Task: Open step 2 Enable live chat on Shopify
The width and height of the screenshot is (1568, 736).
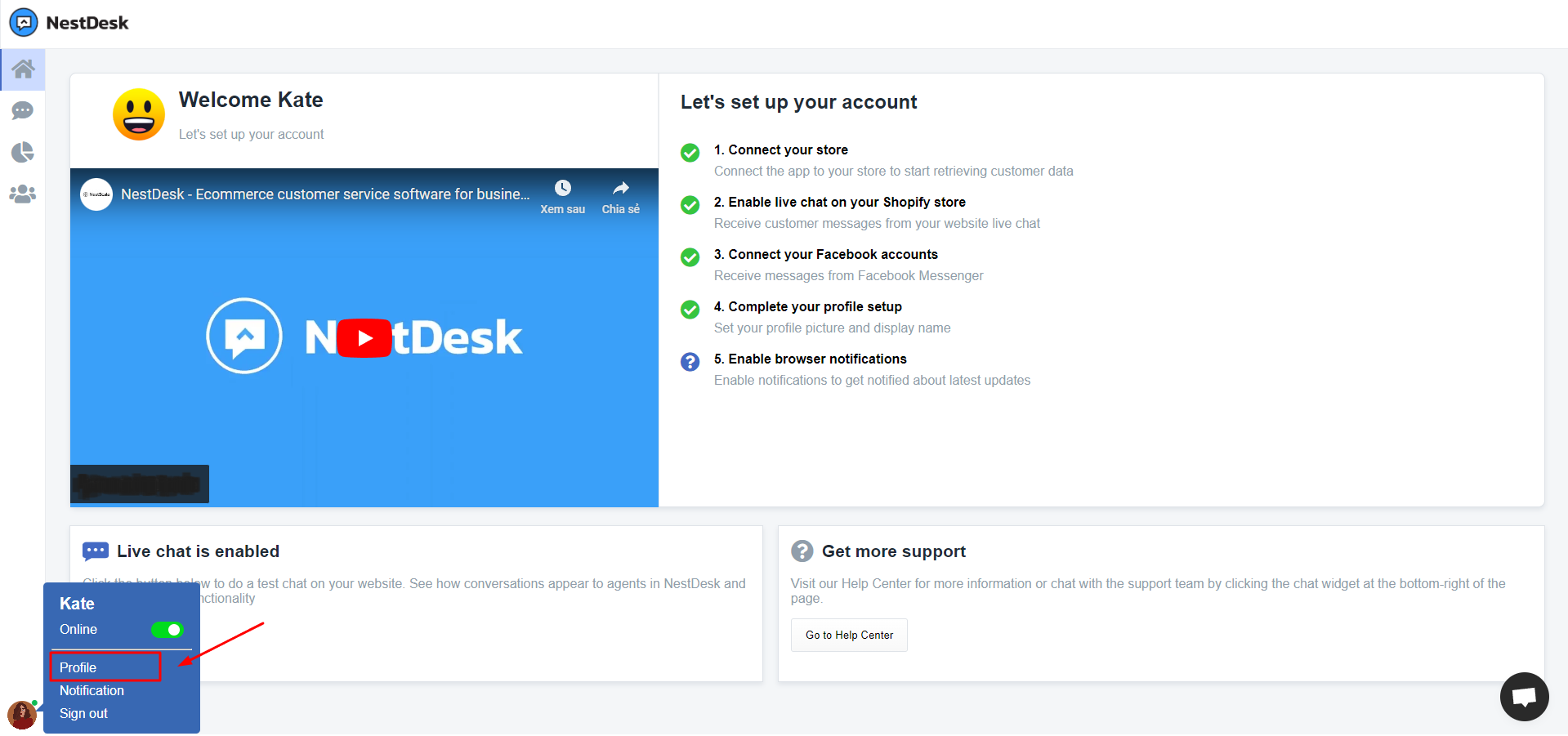Action: 840,202
